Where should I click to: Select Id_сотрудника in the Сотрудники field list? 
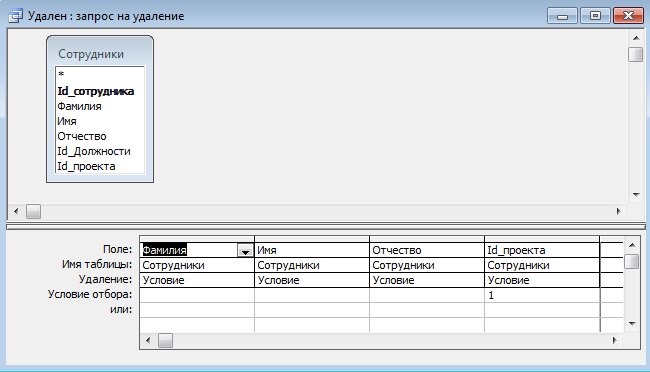(100, 91)
